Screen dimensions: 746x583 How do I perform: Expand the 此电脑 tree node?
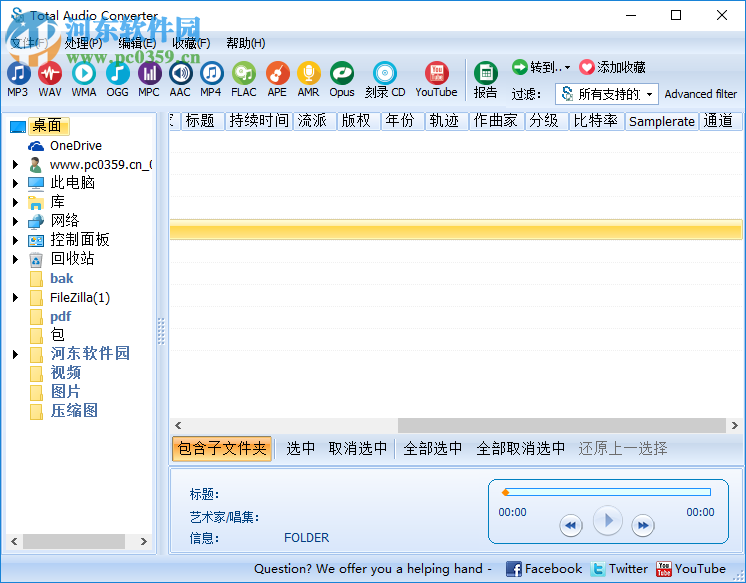[15, 183]
